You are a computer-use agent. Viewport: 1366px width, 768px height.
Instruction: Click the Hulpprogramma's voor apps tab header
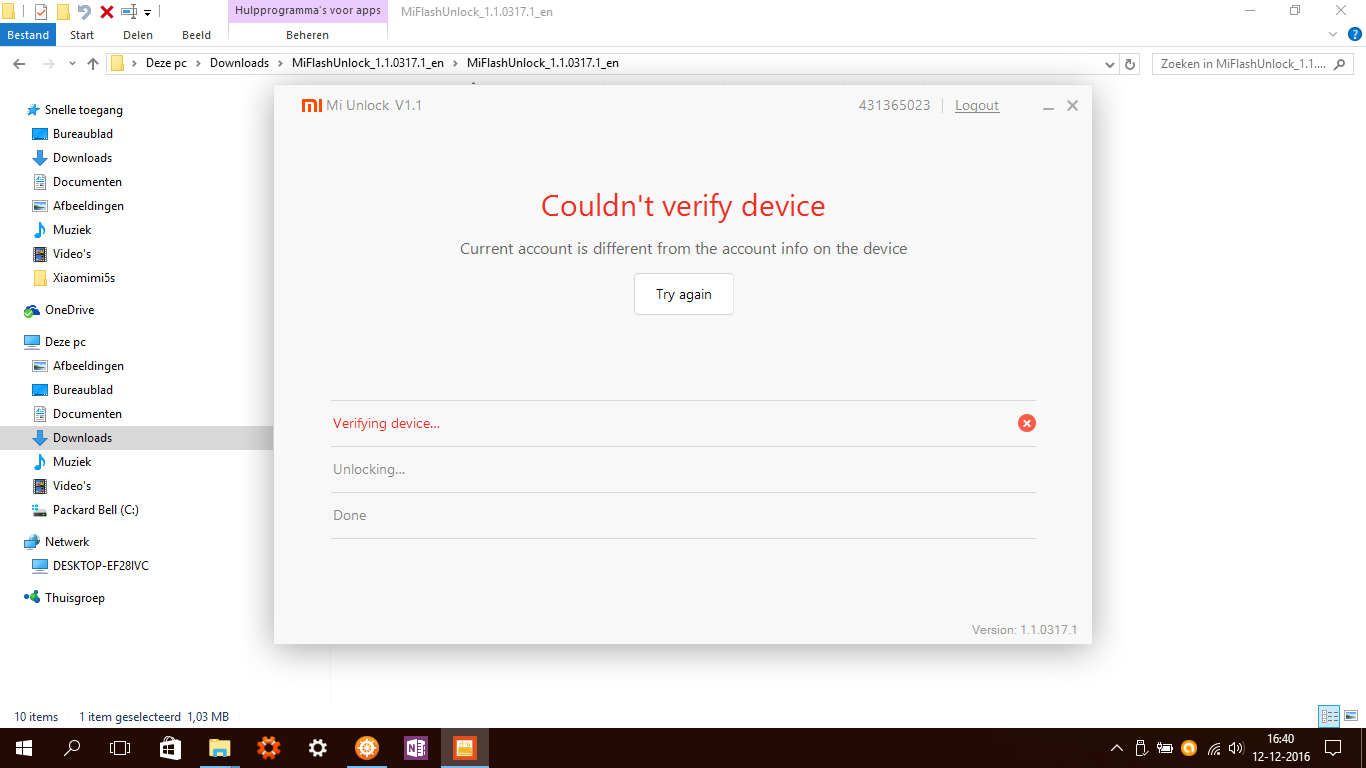coord(308,11)
